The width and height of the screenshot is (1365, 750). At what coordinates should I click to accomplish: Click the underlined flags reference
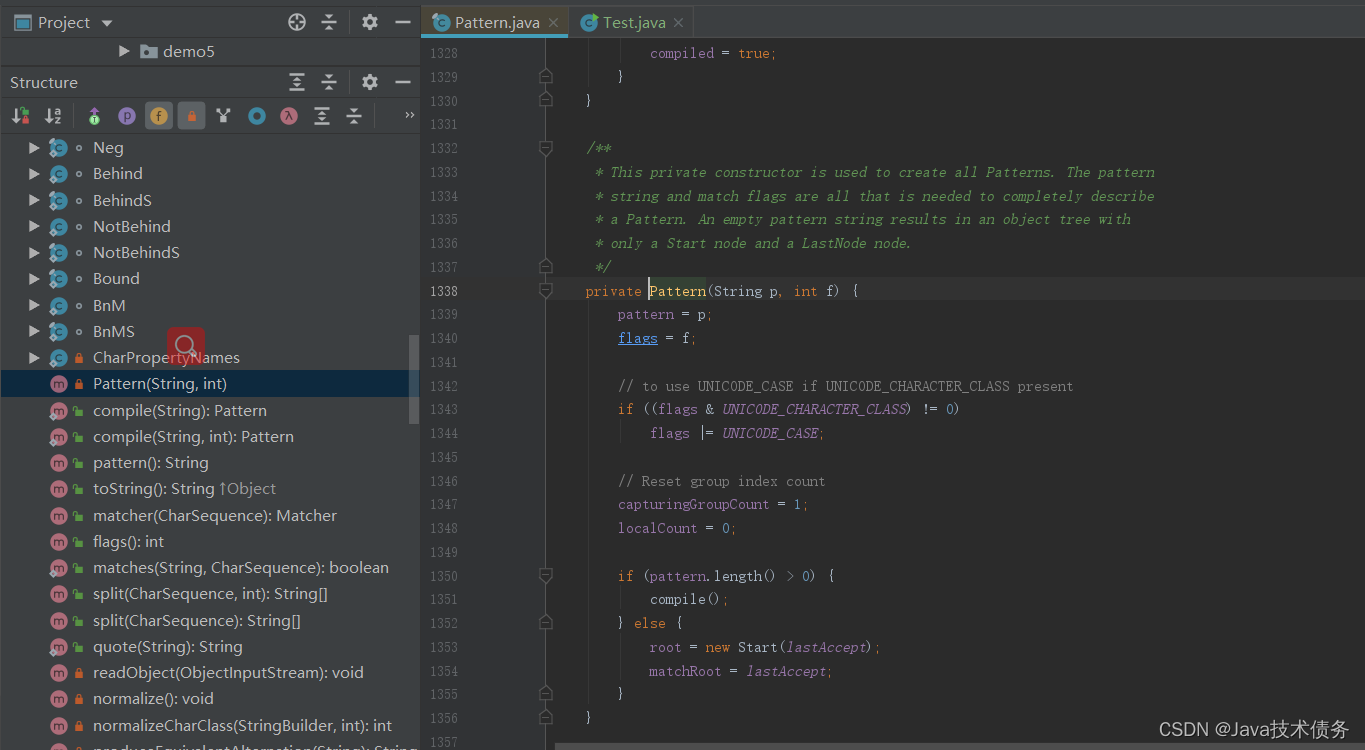pos(638,338)
